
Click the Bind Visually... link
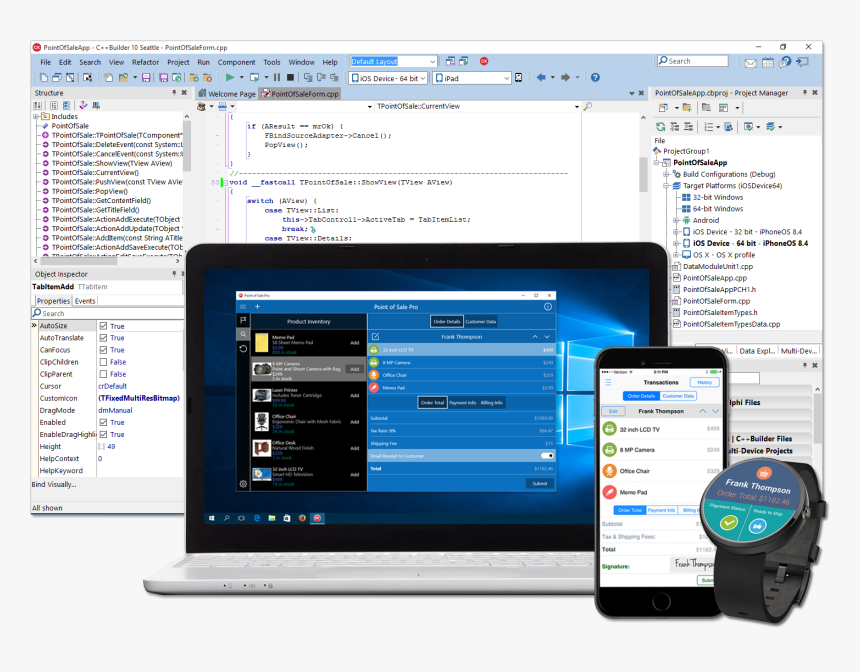click(x=54, y=484)
